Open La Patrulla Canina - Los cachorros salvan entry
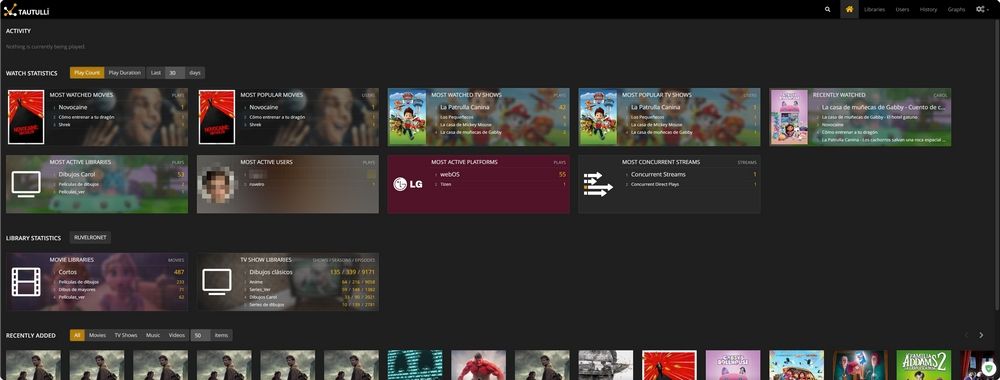Image resolution: width=1000 pixels, height=380 pixels. pyautogui.click(x=883, y=140)
